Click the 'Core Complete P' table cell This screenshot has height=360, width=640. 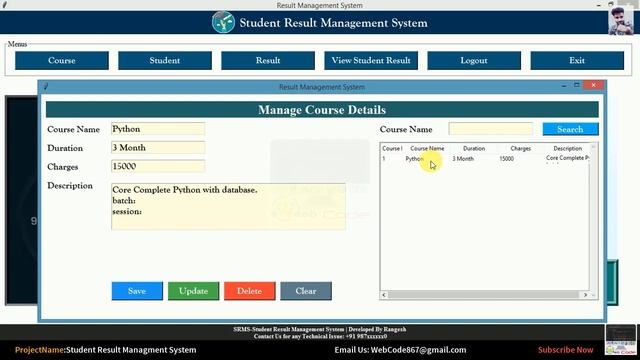567,158
